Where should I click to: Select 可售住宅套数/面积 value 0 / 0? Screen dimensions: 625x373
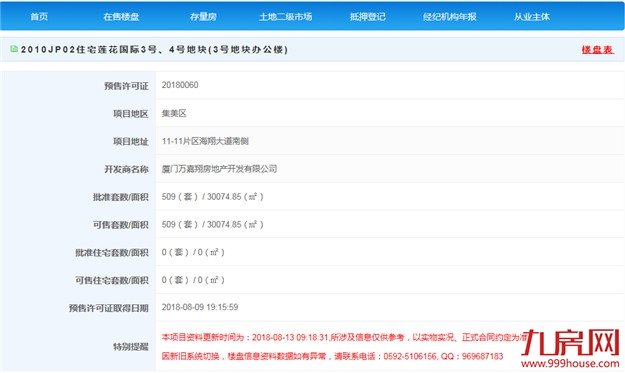click(193, 280)
